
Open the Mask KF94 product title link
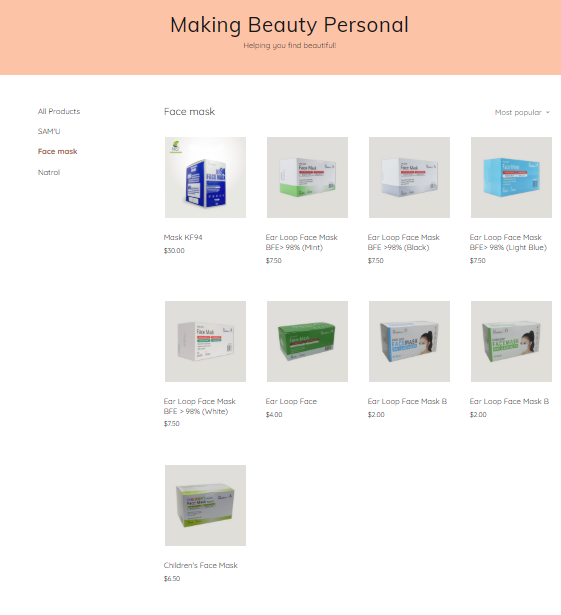(x=183, y=237)
